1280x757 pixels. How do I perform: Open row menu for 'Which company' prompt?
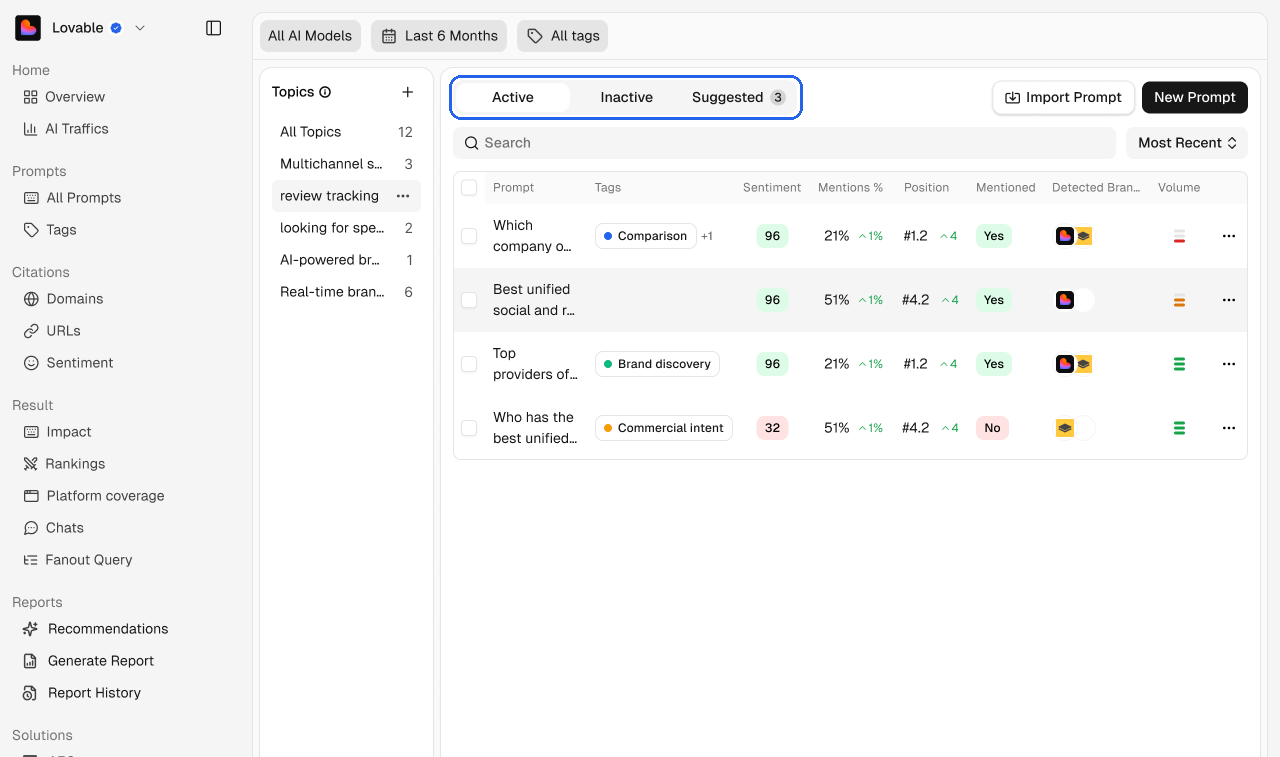(1229, 236)
